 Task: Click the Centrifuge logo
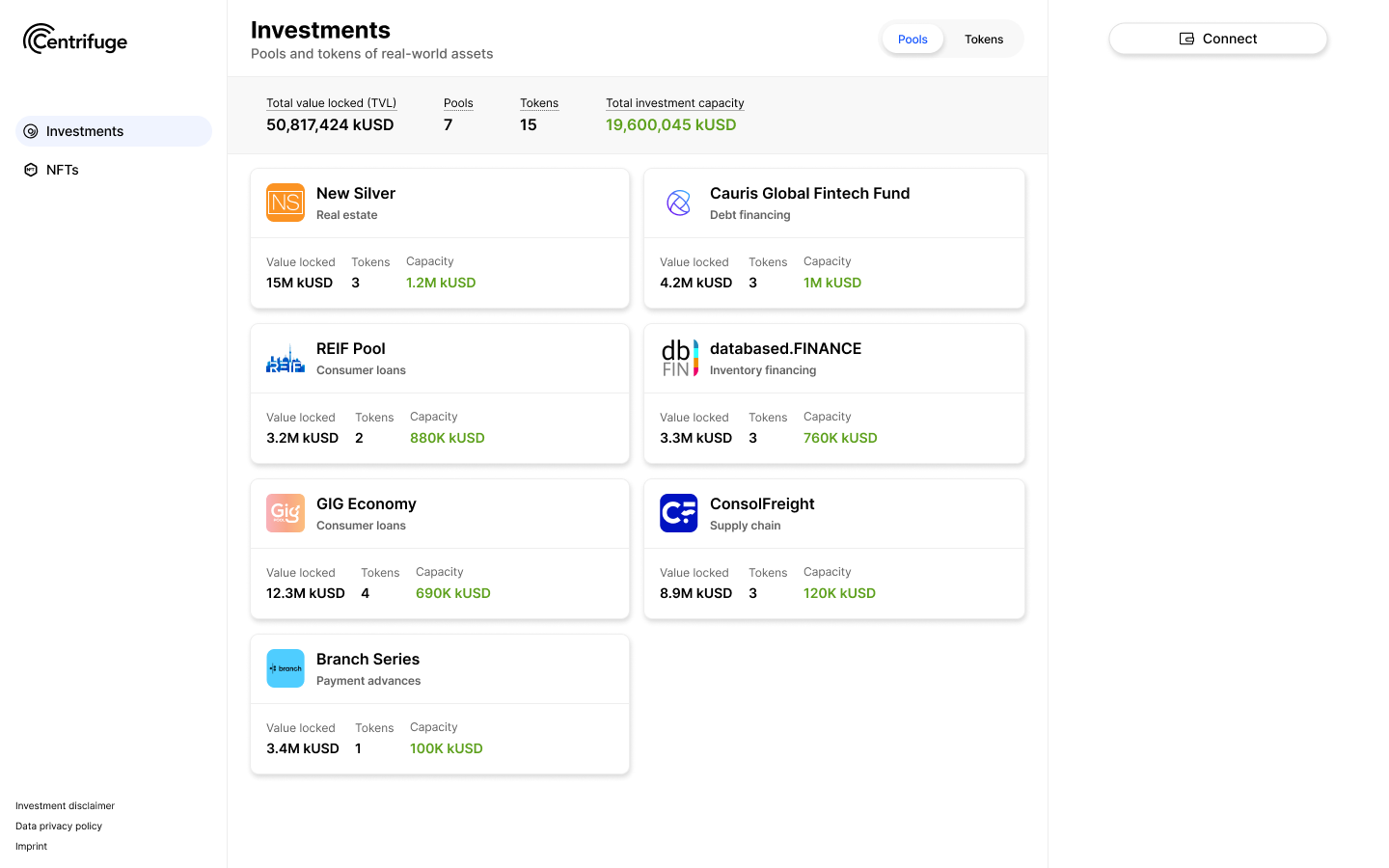coord(75,40)
